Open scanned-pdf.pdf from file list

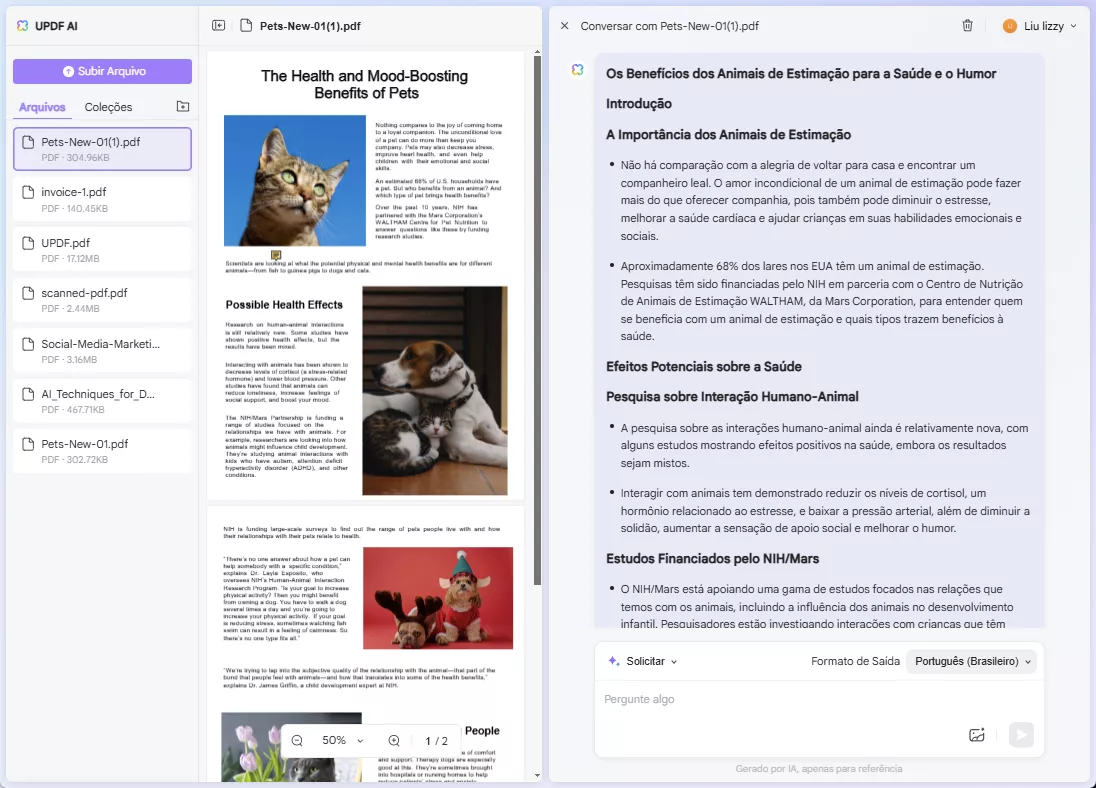(102, 300)
